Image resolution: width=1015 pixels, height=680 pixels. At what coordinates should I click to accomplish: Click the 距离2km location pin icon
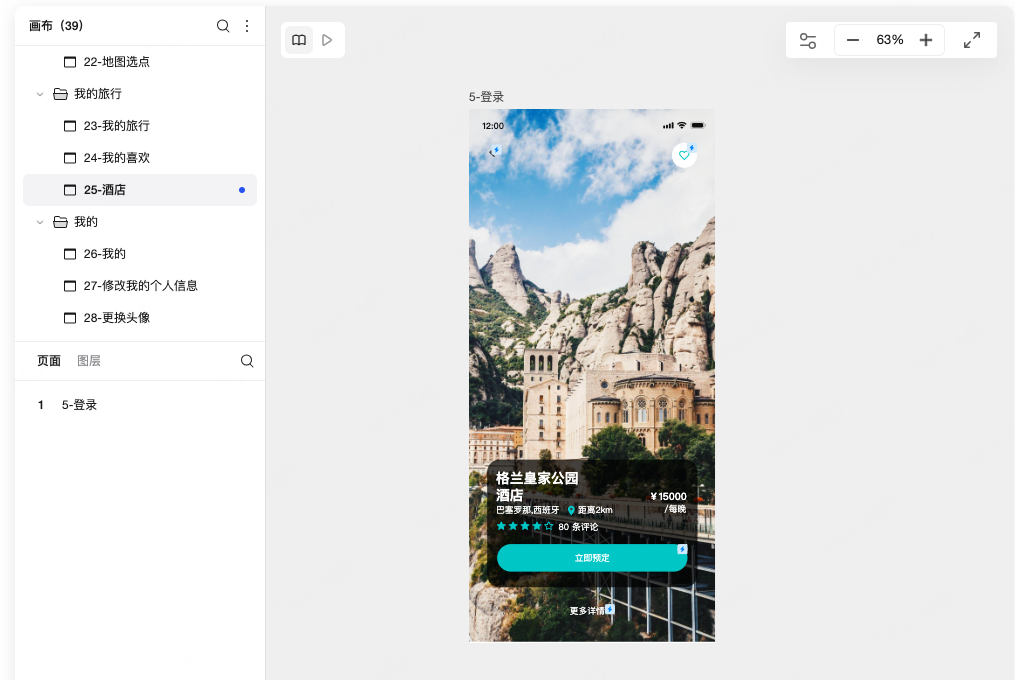[x=571, y=510]
